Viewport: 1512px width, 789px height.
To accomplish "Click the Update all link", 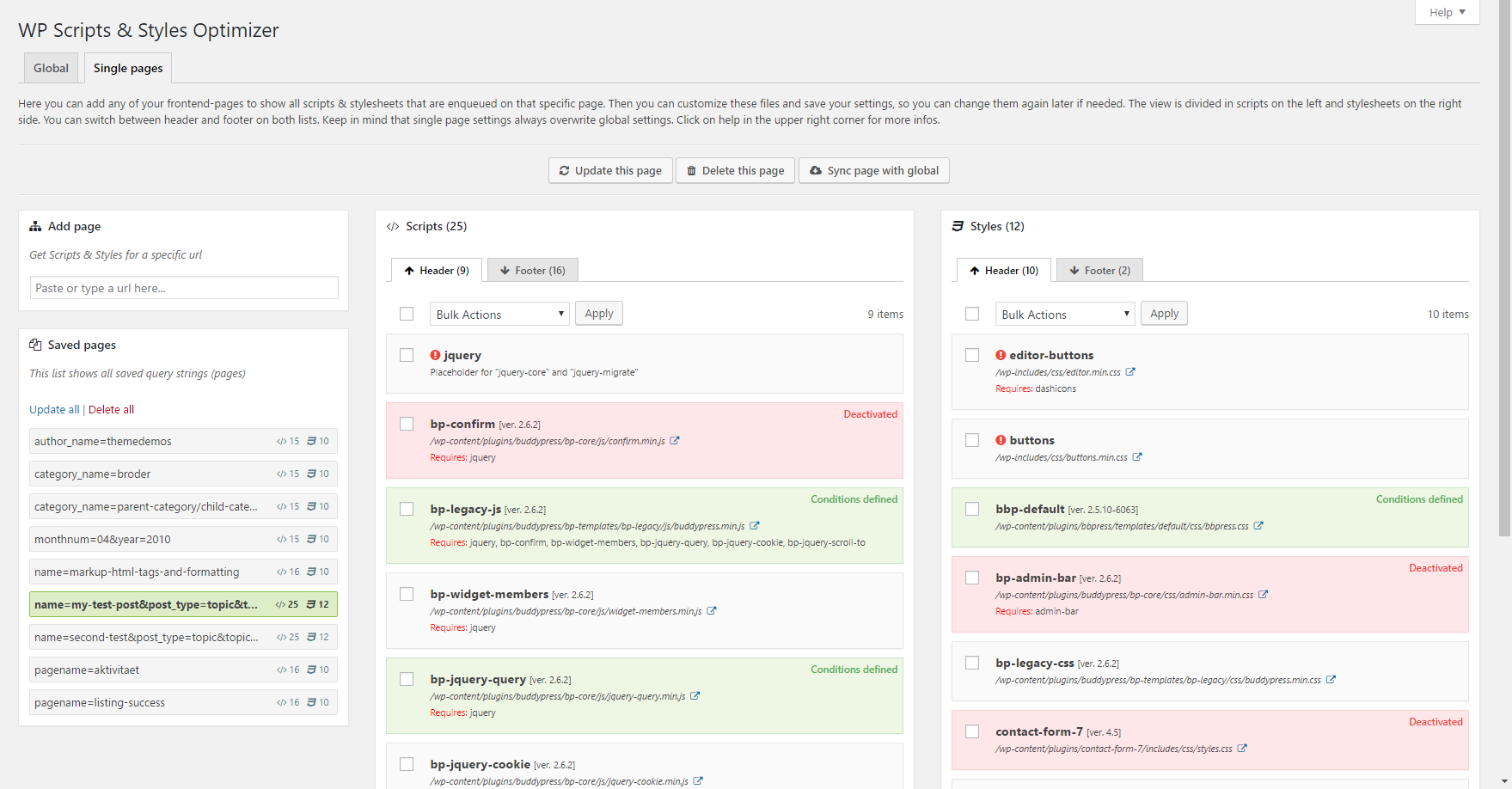I will 54,410.
